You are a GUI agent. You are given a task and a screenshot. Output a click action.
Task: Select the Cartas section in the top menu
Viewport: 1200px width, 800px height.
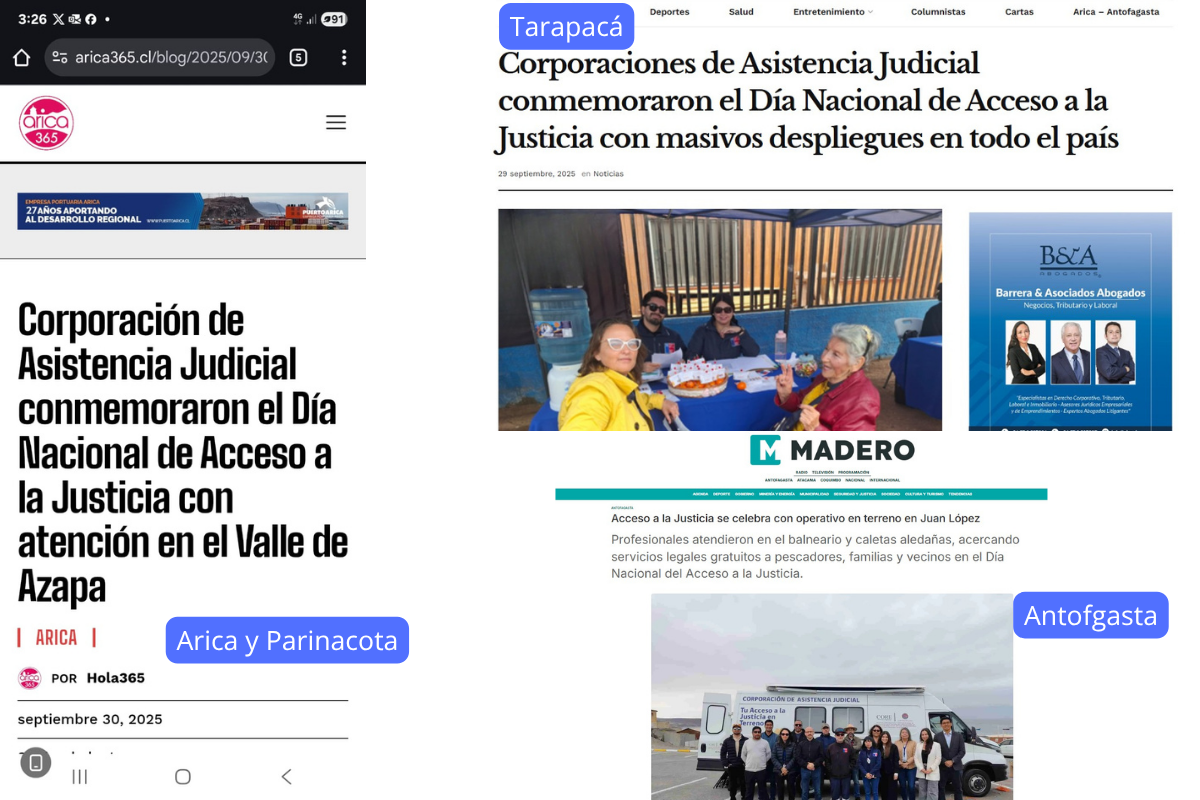[1019, 12]
